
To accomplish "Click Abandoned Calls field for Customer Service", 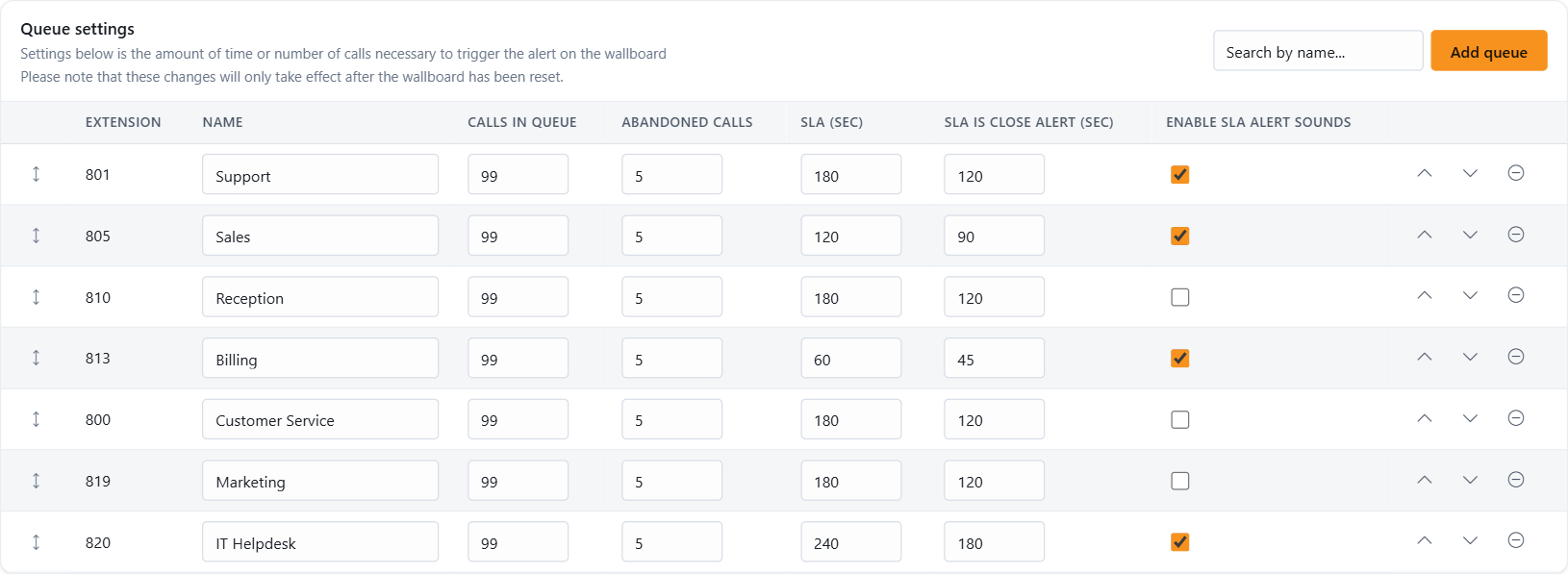I will pyautogui.click(x=672, y=419).
